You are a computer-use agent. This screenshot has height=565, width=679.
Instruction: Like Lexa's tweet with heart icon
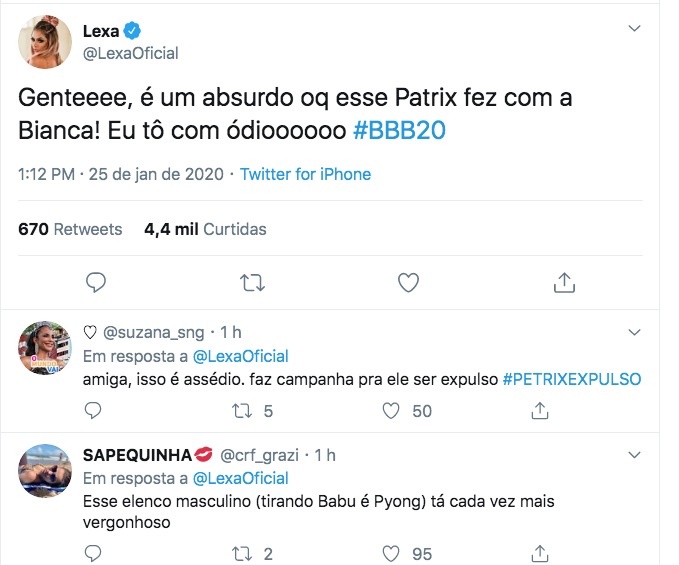(408, 283)
